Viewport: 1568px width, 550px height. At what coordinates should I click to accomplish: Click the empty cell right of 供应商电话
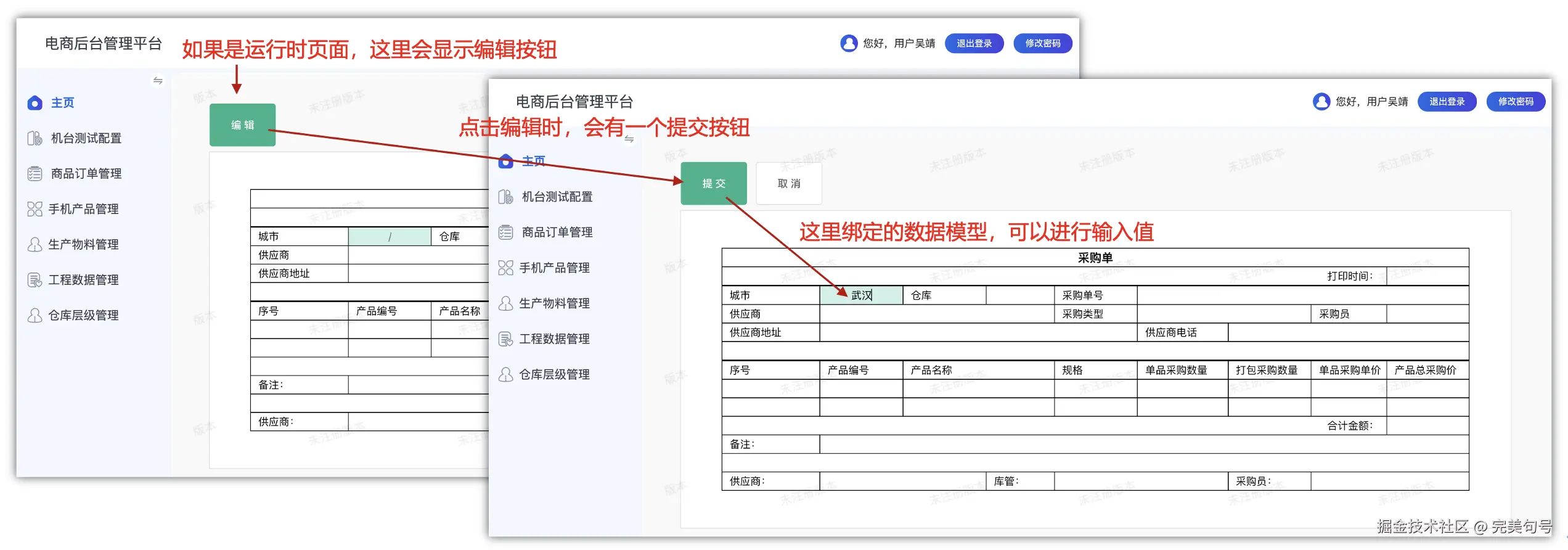click(1349, 332)
